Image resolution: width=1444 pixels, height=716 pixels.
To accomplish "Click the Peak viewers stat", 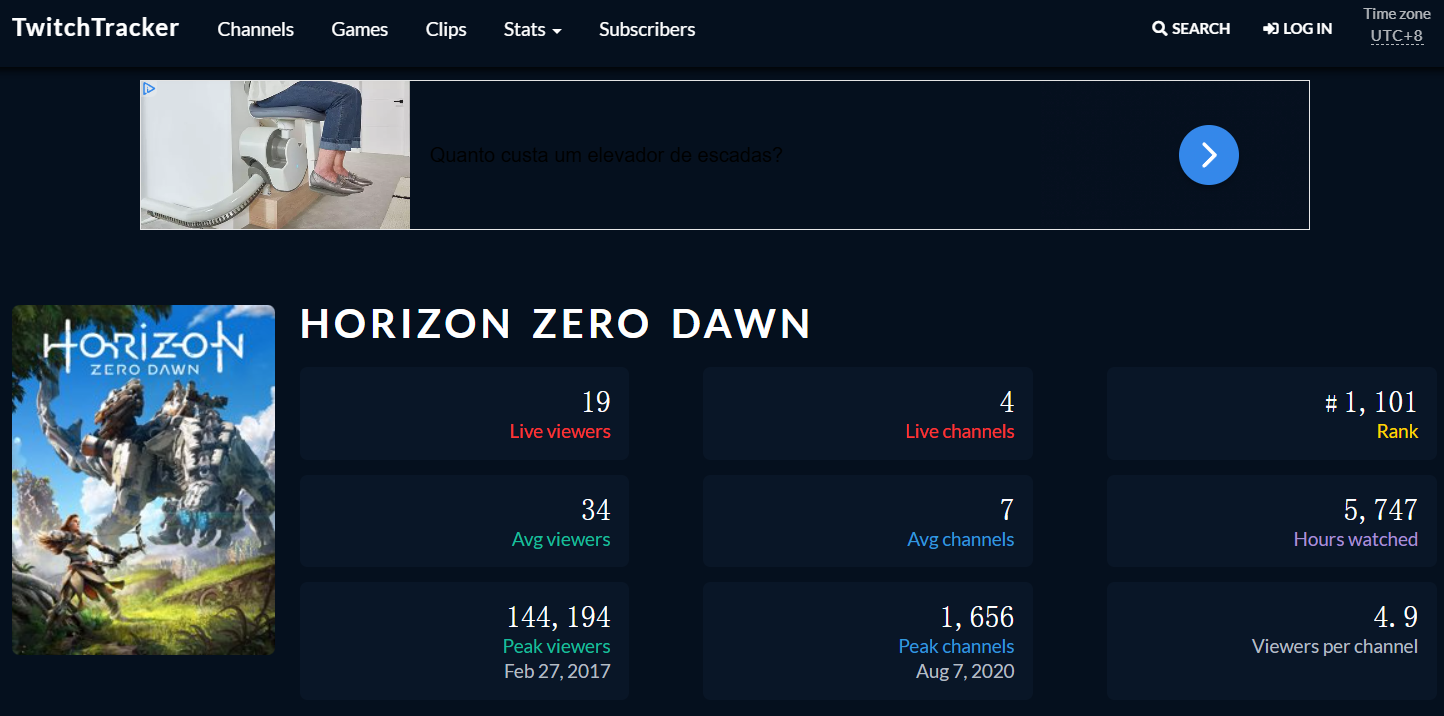I will pos(464,640).
